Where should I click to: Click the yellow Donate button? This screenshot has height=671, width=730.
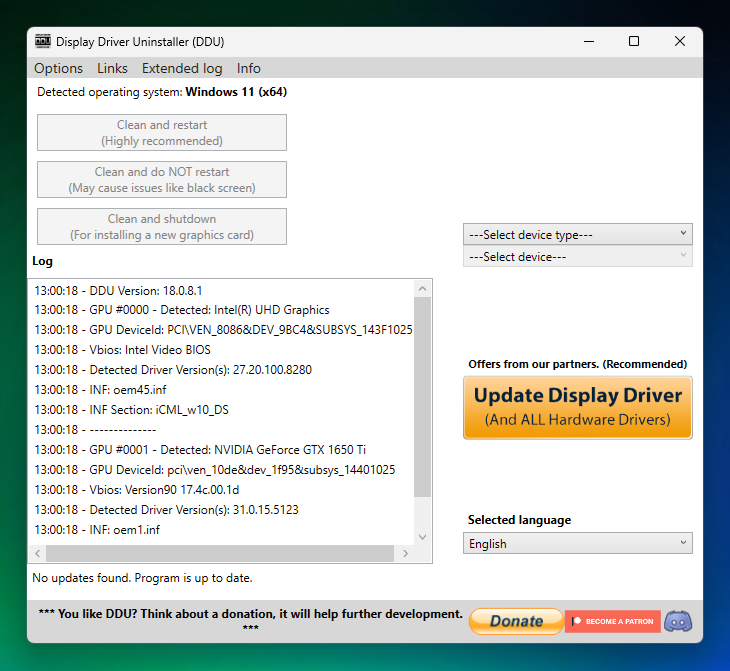[516, 621]
